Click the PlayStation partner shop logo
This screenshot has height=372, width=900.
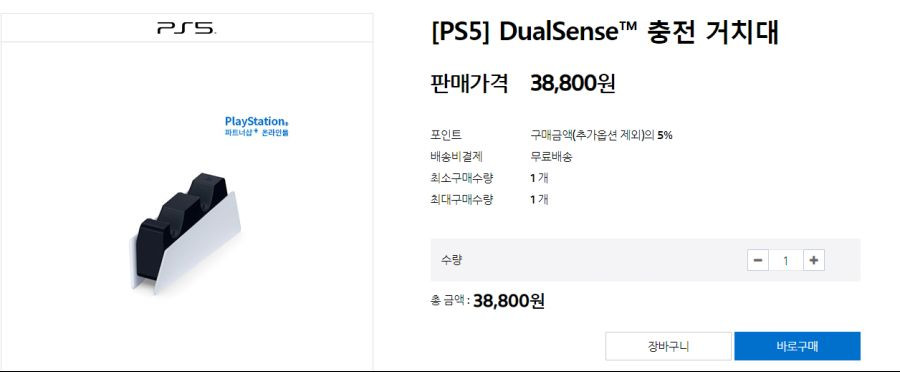point(257,126)
